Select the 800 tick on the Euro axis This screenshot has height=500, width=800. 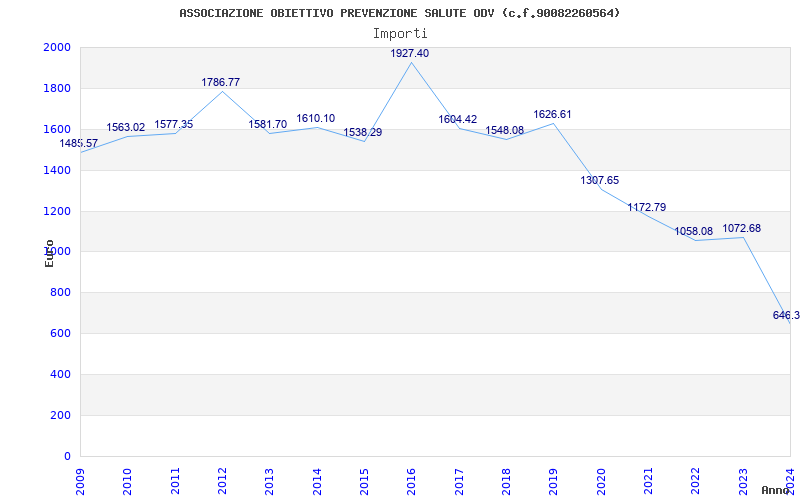pos(63,292)
